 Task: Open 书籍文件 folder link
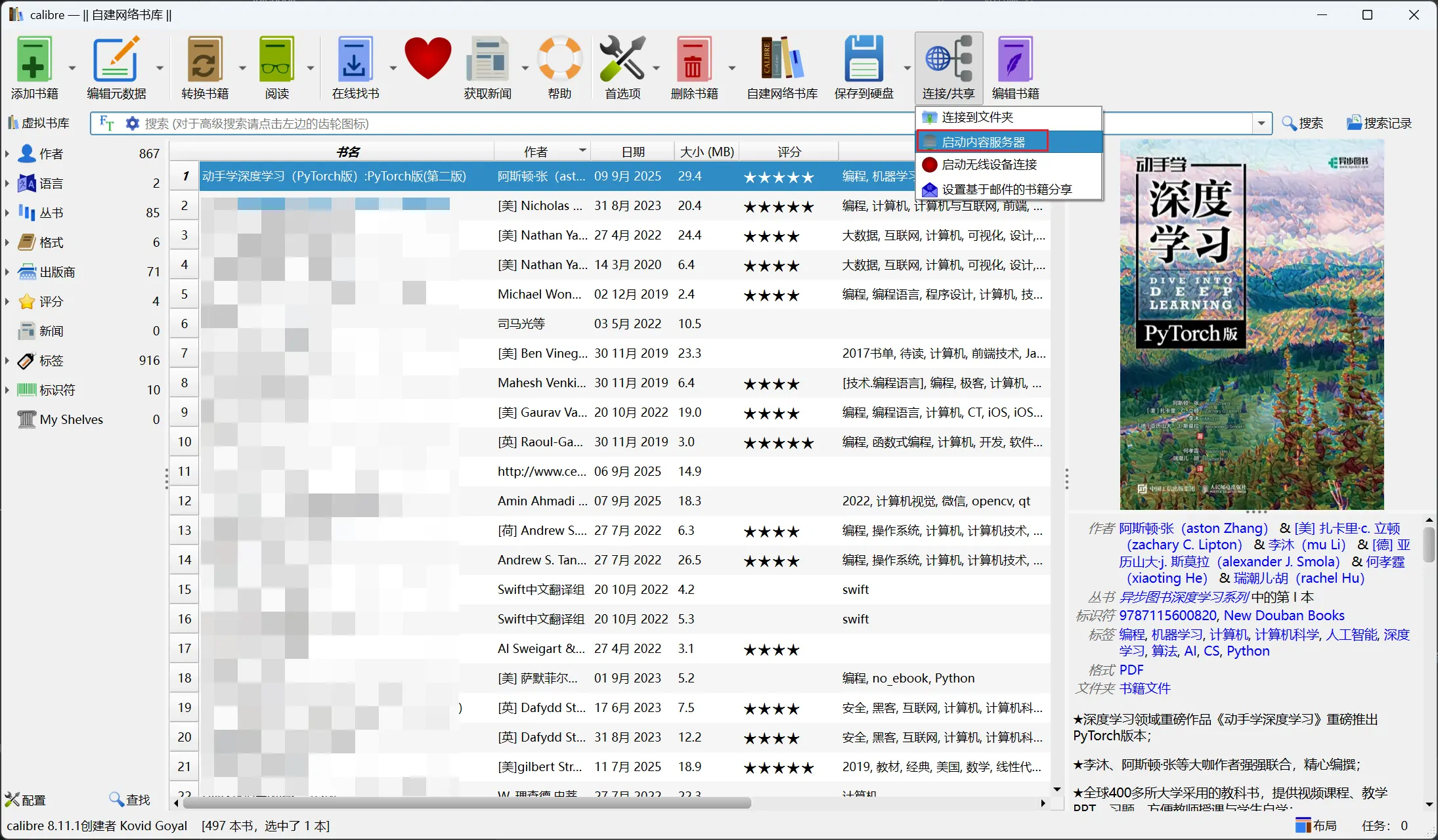(1144, 688)
